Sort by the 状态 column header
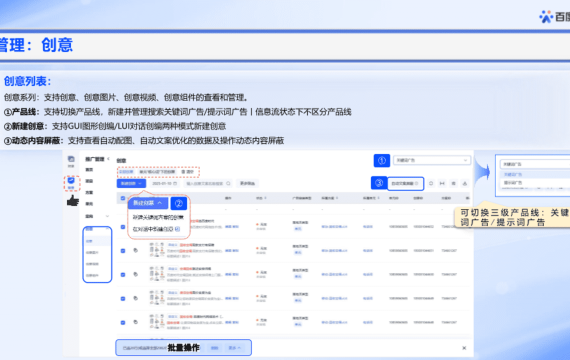This screenshot has width=570, height=360. pyautogui.click(x=261, y=198)
